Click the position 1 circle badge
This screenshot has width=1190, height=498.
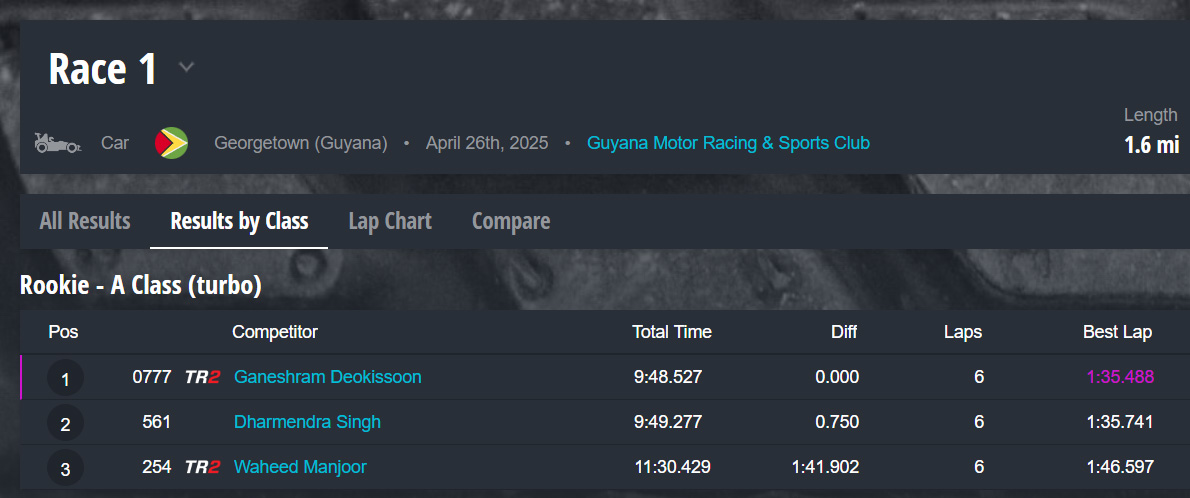[65, 379]
